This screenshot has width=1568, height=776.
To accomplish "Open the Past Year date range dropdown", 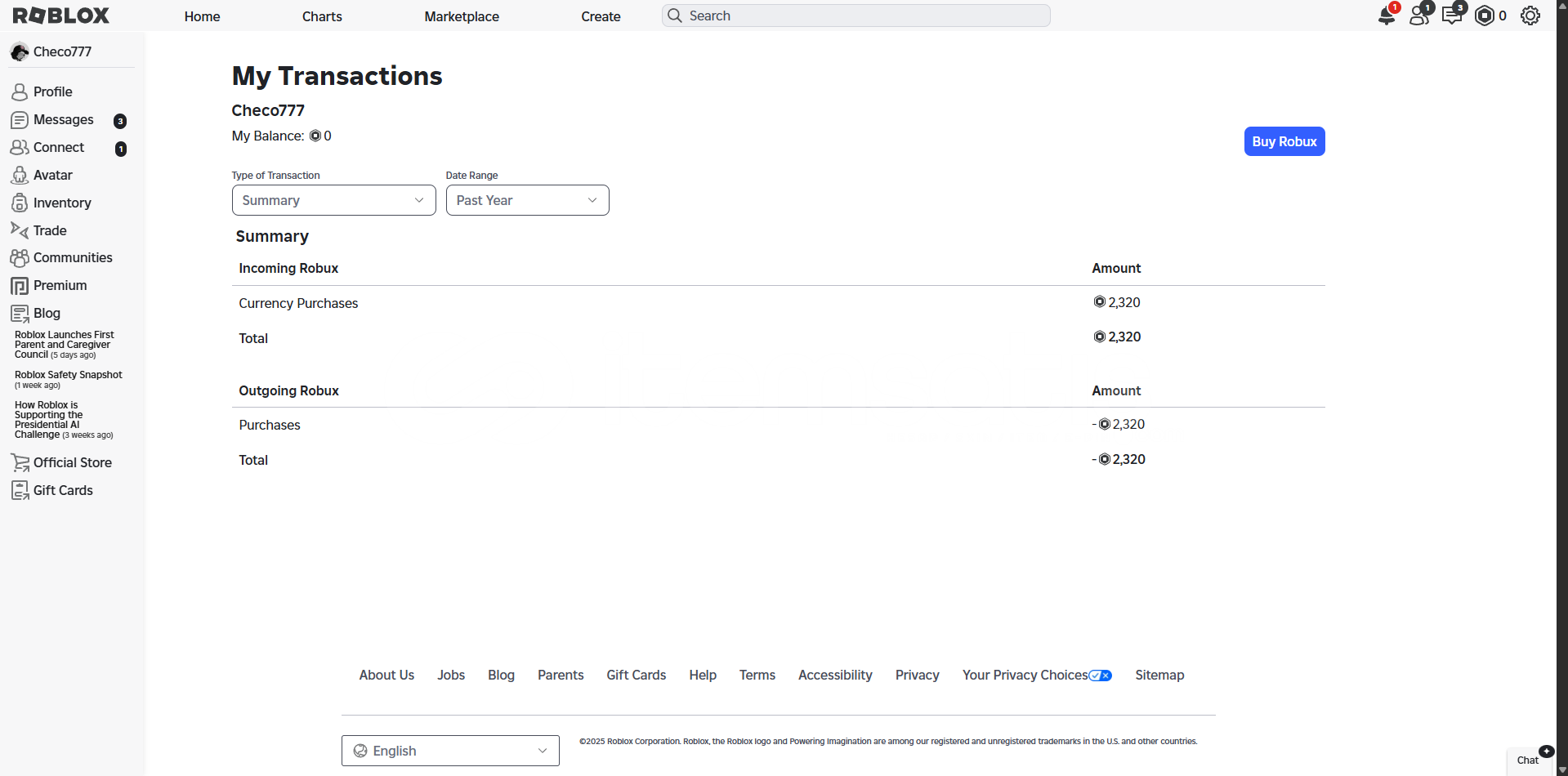I will (527, 201).
